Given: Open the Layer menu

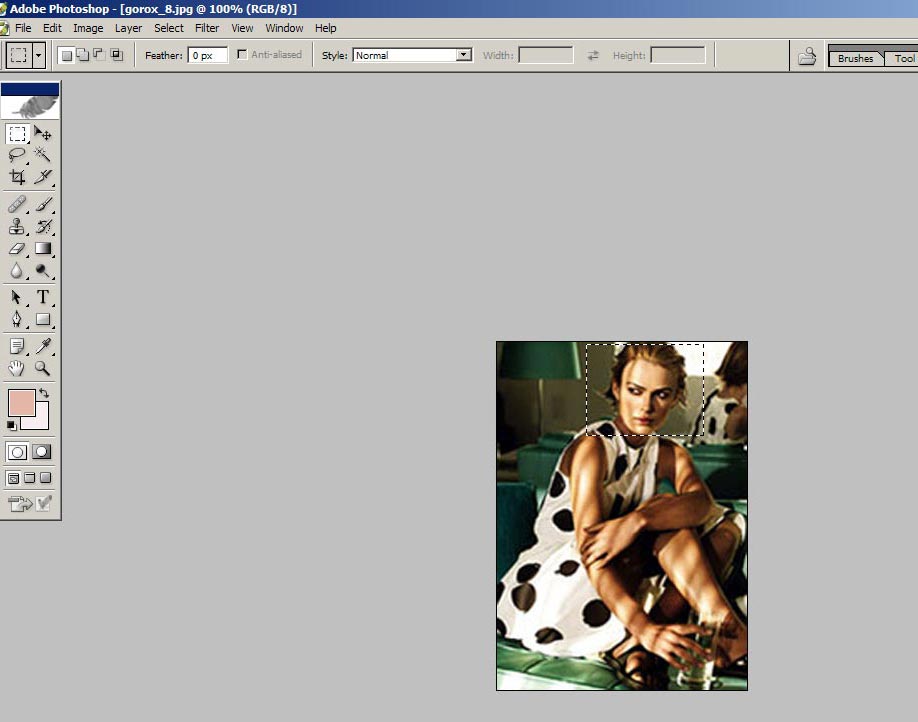Looking at the screenshot, I should point(128,28).
